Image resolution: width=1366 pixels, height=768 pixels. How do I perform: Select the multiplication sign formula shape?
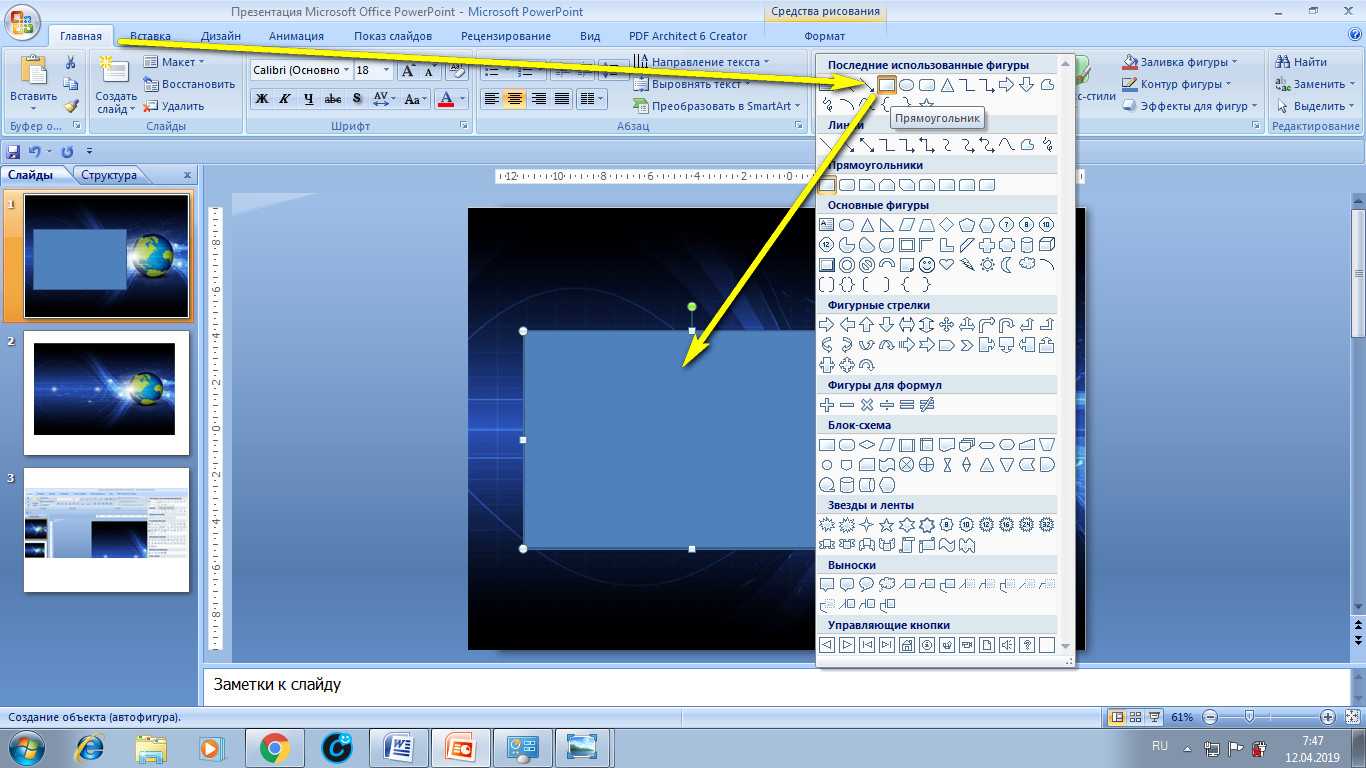pyautogui.click(x=867, y=405)
